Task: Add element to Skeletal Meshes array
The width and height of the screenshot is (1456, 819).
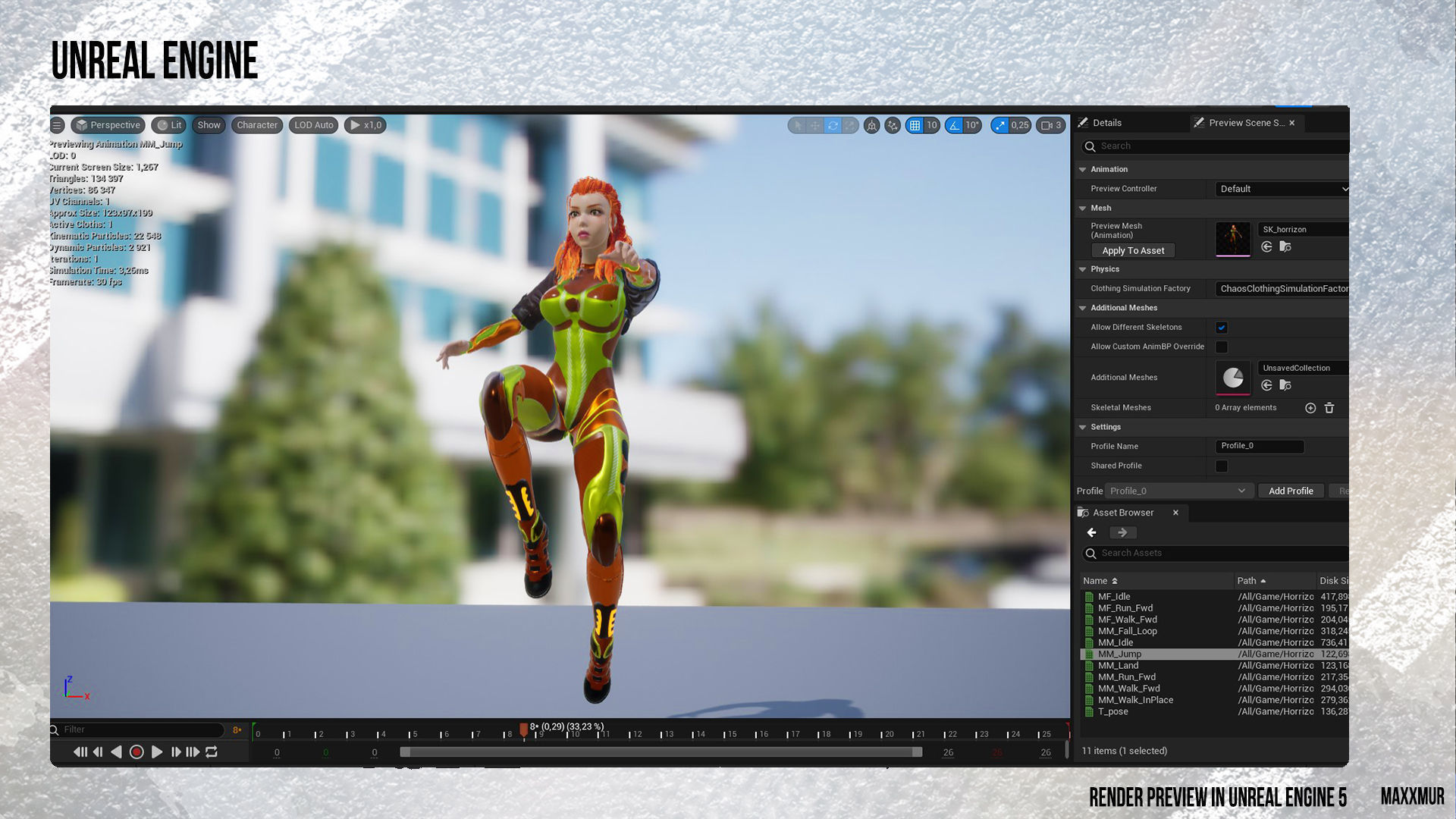Action: tap(1310, 408)
